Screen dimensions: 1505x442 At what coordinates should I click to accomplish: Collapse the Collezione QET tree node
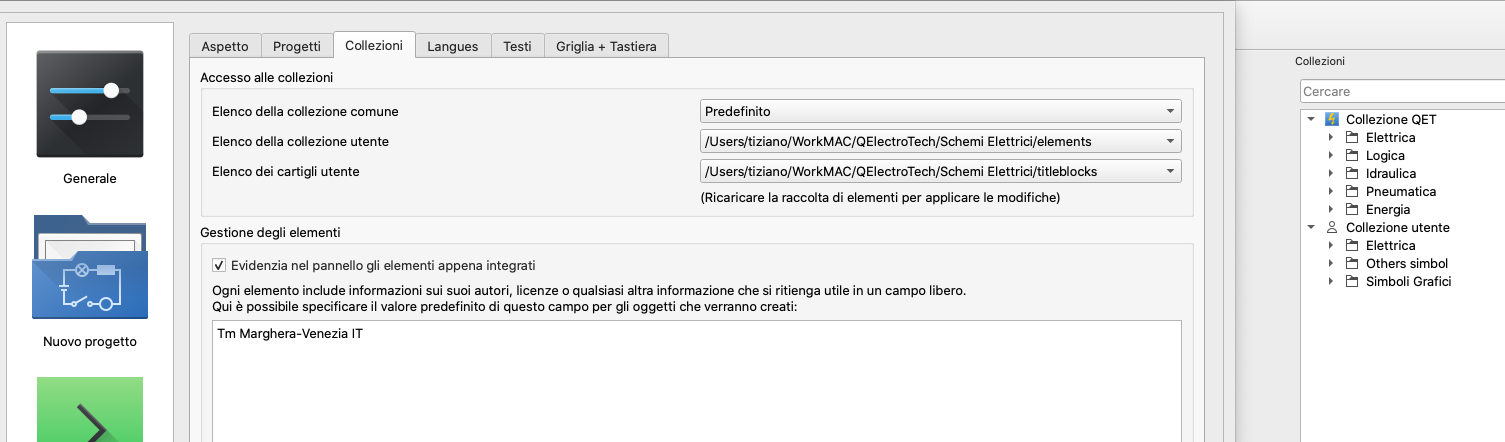point(1311,119)
